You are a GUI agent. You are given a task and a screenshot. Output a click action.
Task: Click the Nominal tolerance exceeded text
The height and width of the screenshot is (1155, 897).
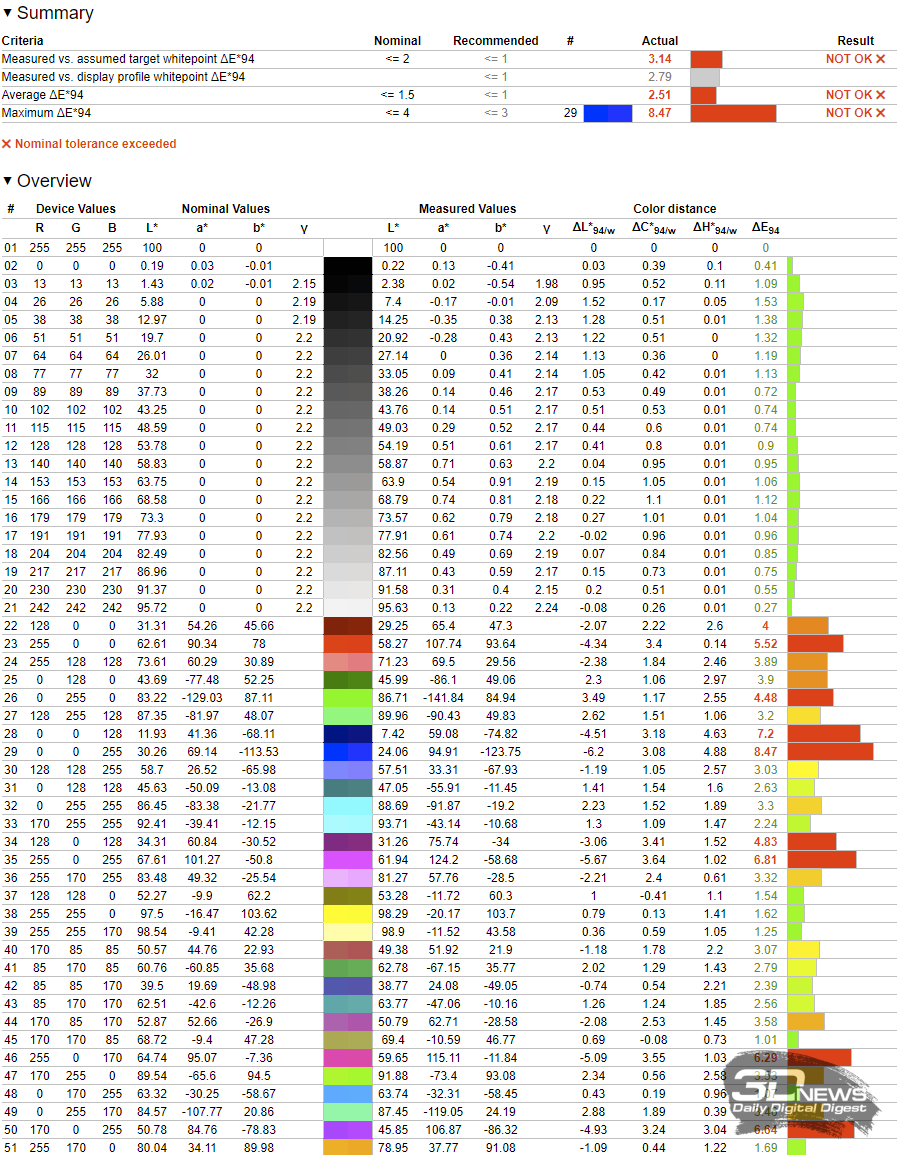tap(95, 144)
